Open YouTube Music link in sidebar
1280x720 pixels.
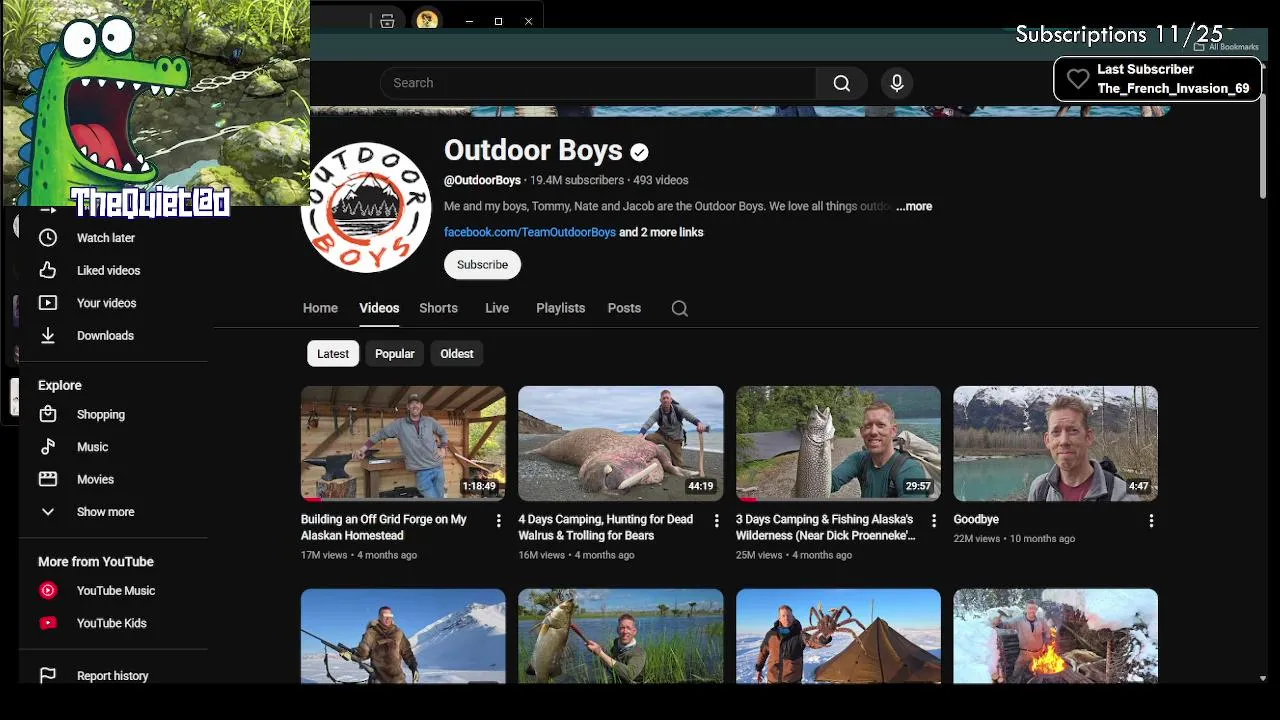pyautogui.click(x=118, y=591)
